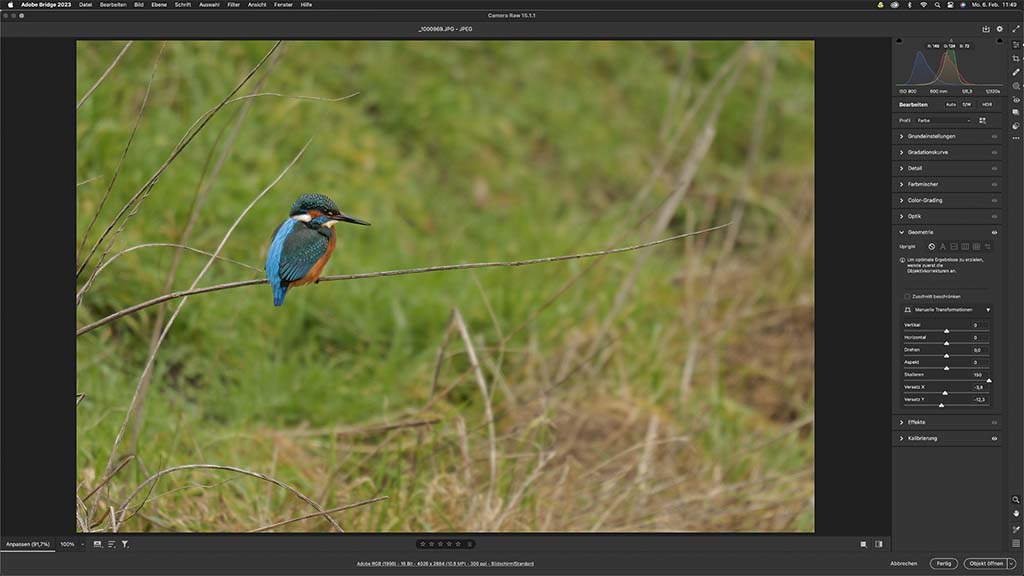Toggle visibility eye for Grundeinstellungen
This screenshot has width=1024, height=576.
coord(994,136)
